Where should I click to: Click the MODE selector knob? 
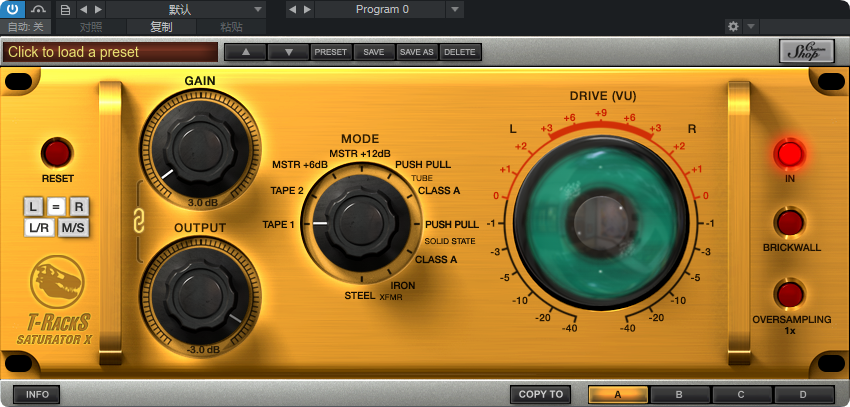(x=362, y=224)
